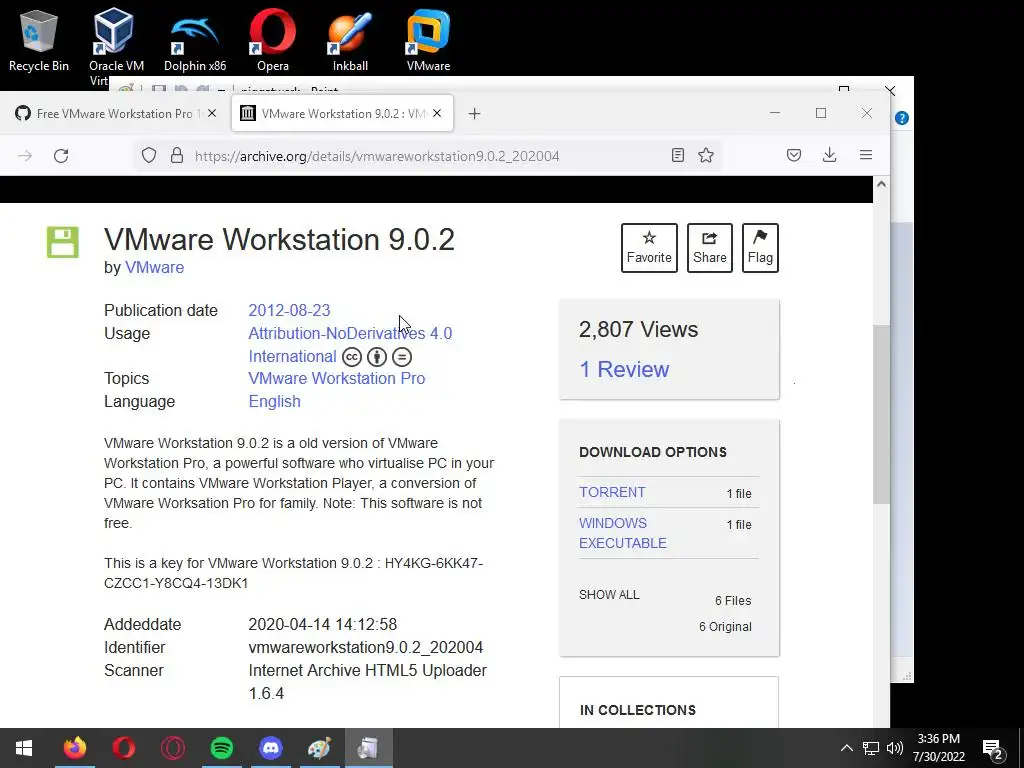This screenshot has width=1024, height=768.
Task: Open the English language link
Action: click(274, 401)
